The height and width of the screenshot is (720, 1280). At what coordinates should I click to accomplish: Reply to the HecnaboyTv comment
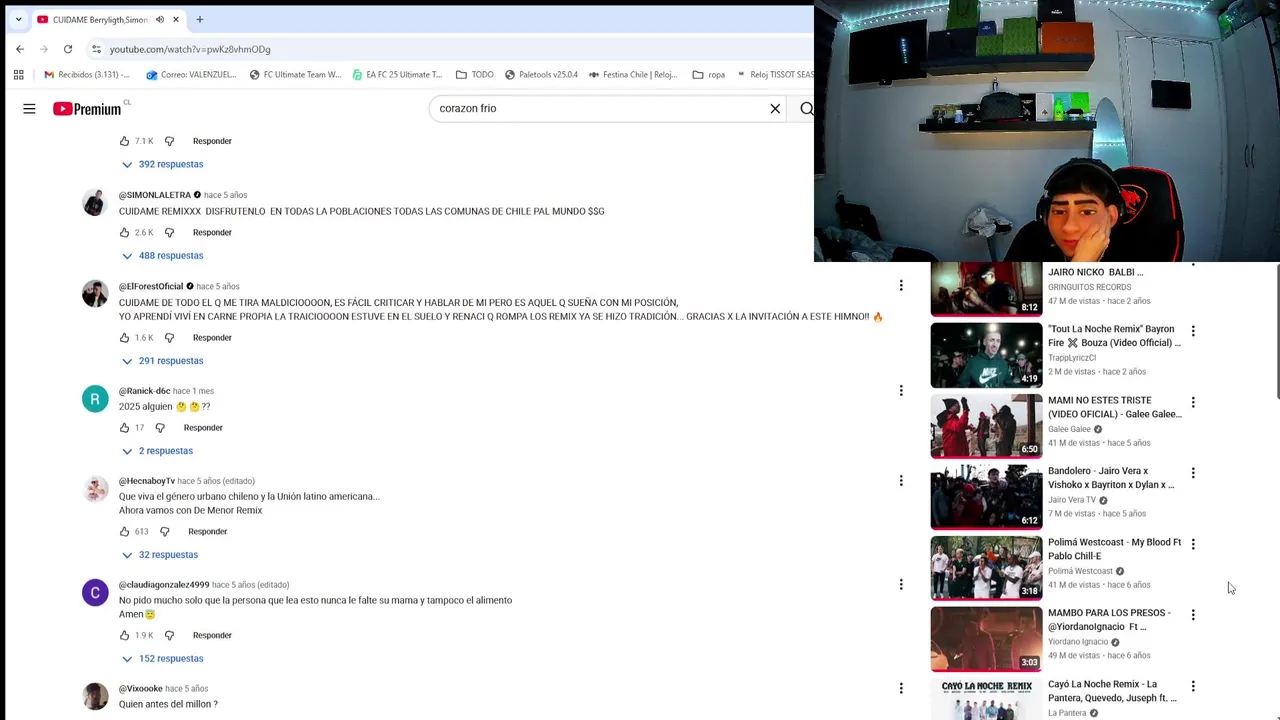[208, 531]
